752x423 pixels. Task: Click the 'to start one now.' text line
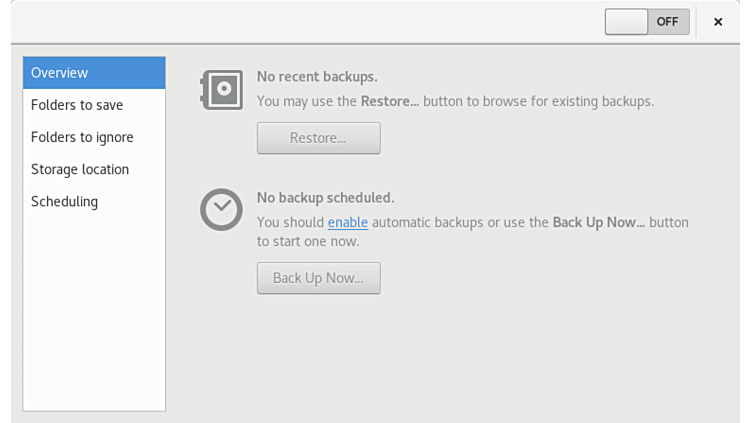307,241
